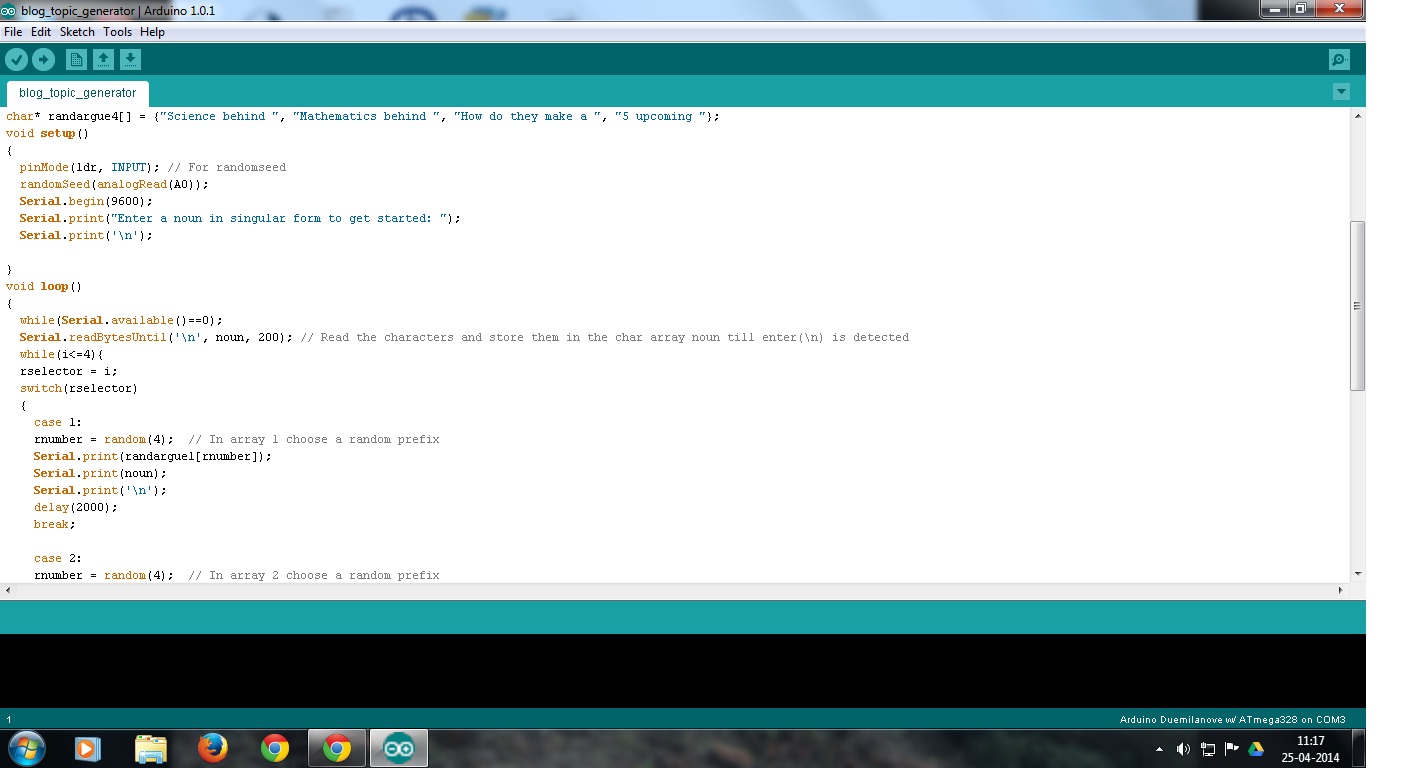Open the Serial Monitor magnifier icon
Viewport: 1425px width, 768px height.
click(1338, 59)
